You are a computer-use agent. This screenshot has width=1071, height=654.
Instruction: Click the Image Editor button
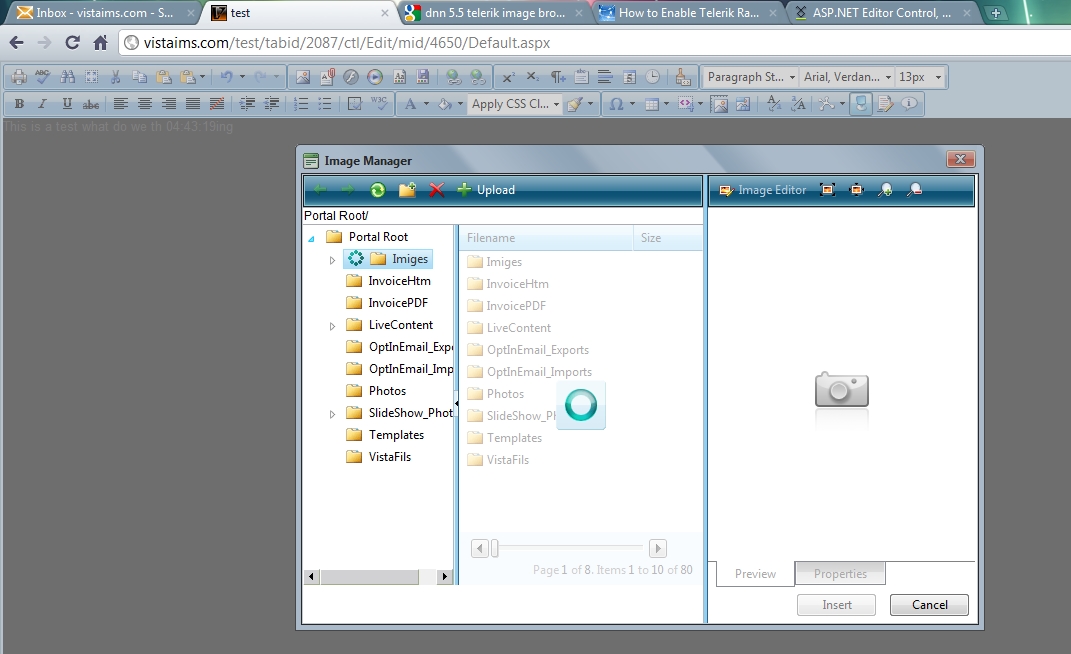[x=762, y=190]
